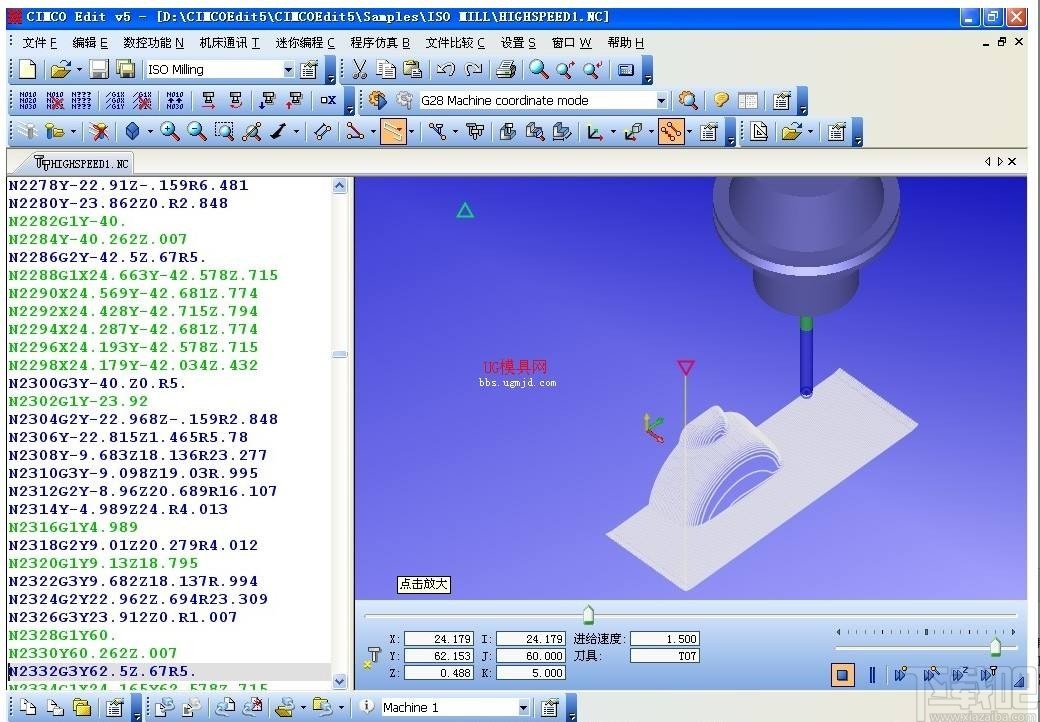1040x722 pixels.
Task: Click the simulation progress slider handle
Action: point(588,615)
